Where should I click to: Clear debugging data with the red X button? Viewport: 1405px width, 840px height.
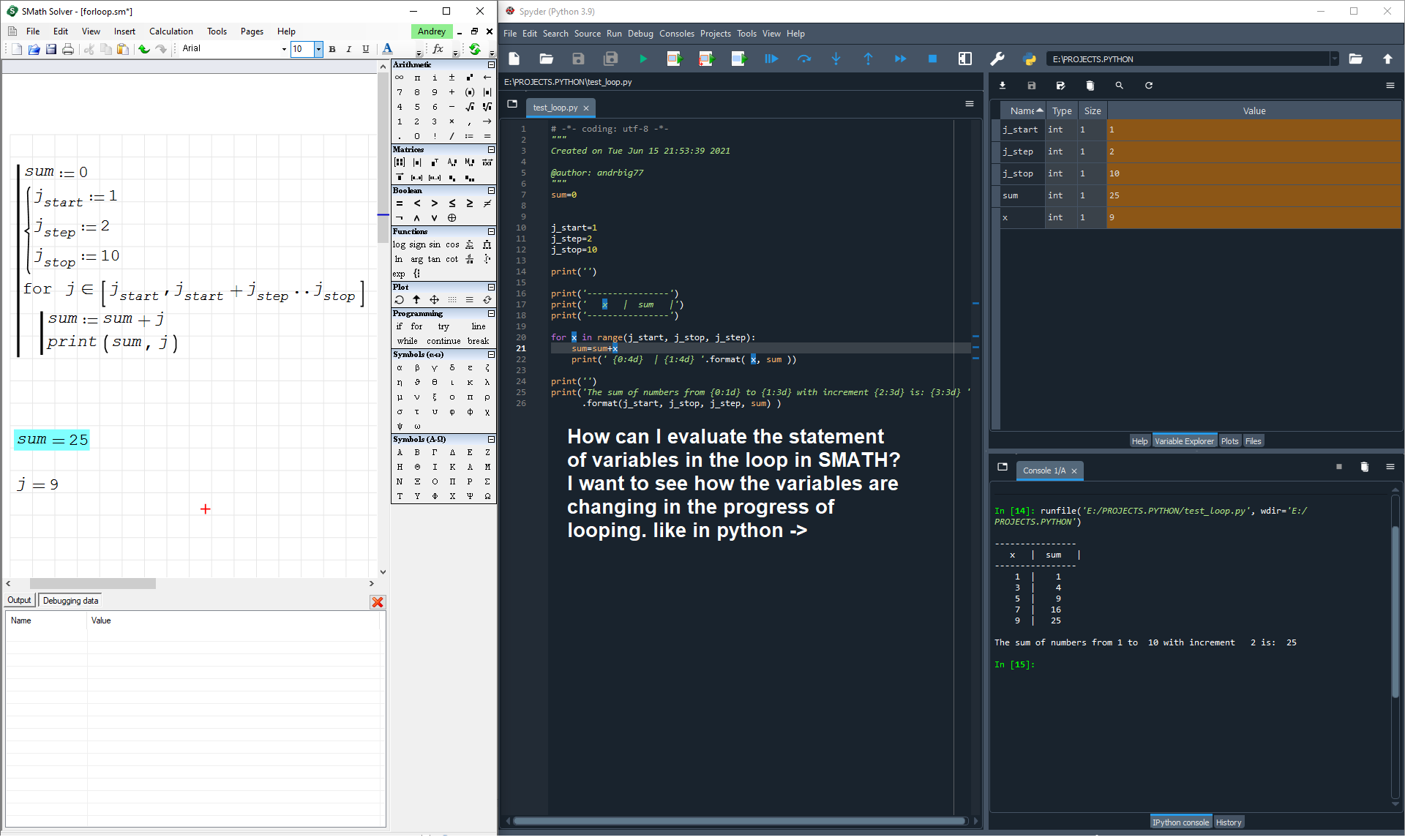click(x=378, y=601)
